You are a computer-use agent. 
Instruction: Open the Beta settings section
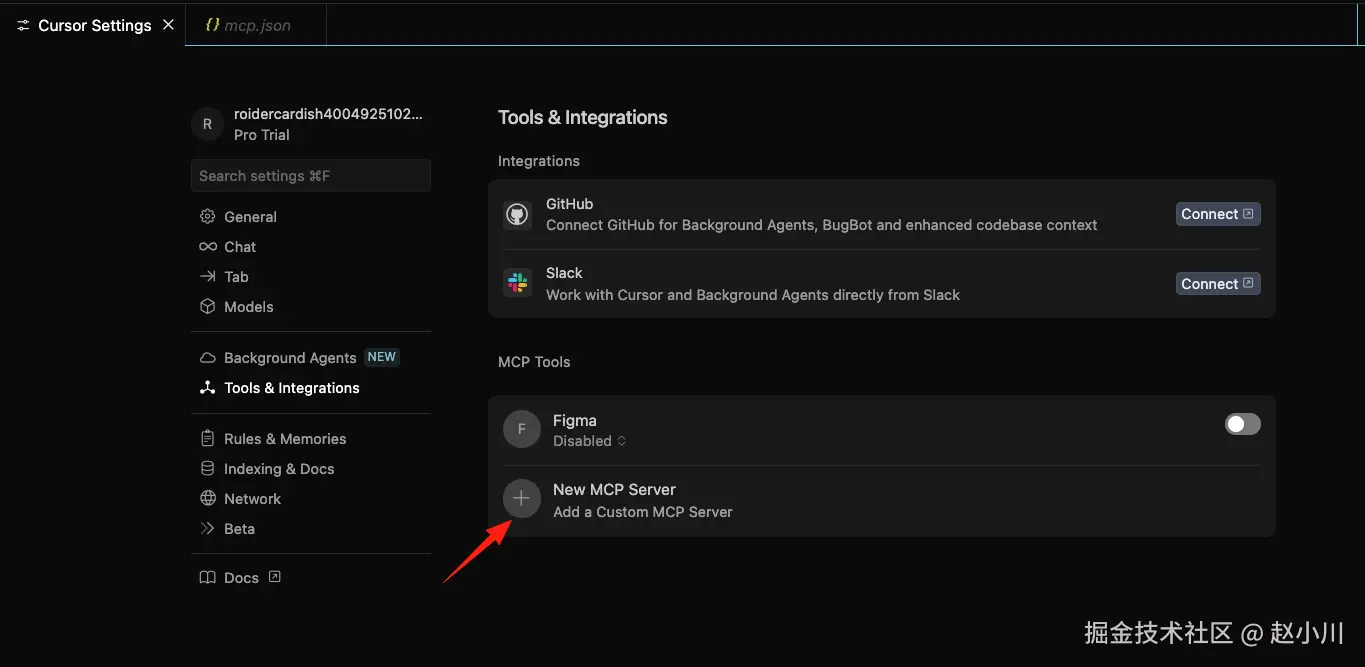(x=239, y=529)
